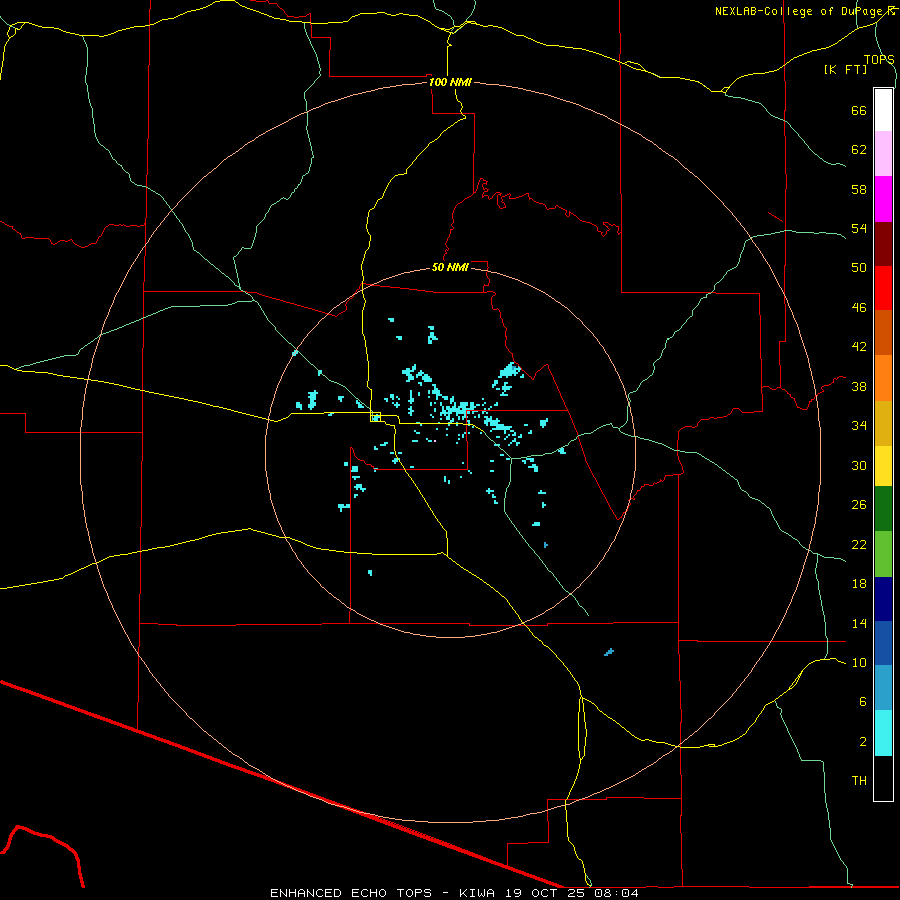Click the 100 NMI range ring label
900x900 pixels.
click(450, 82)
